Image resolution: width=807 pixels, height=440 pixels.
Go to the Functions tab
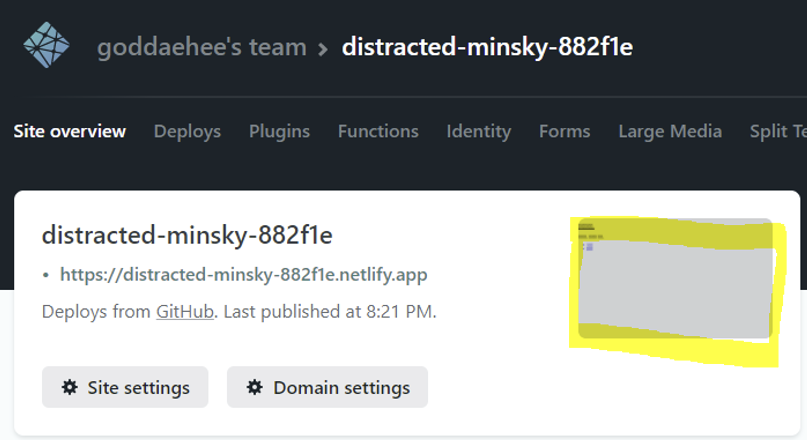pos(378,131)
